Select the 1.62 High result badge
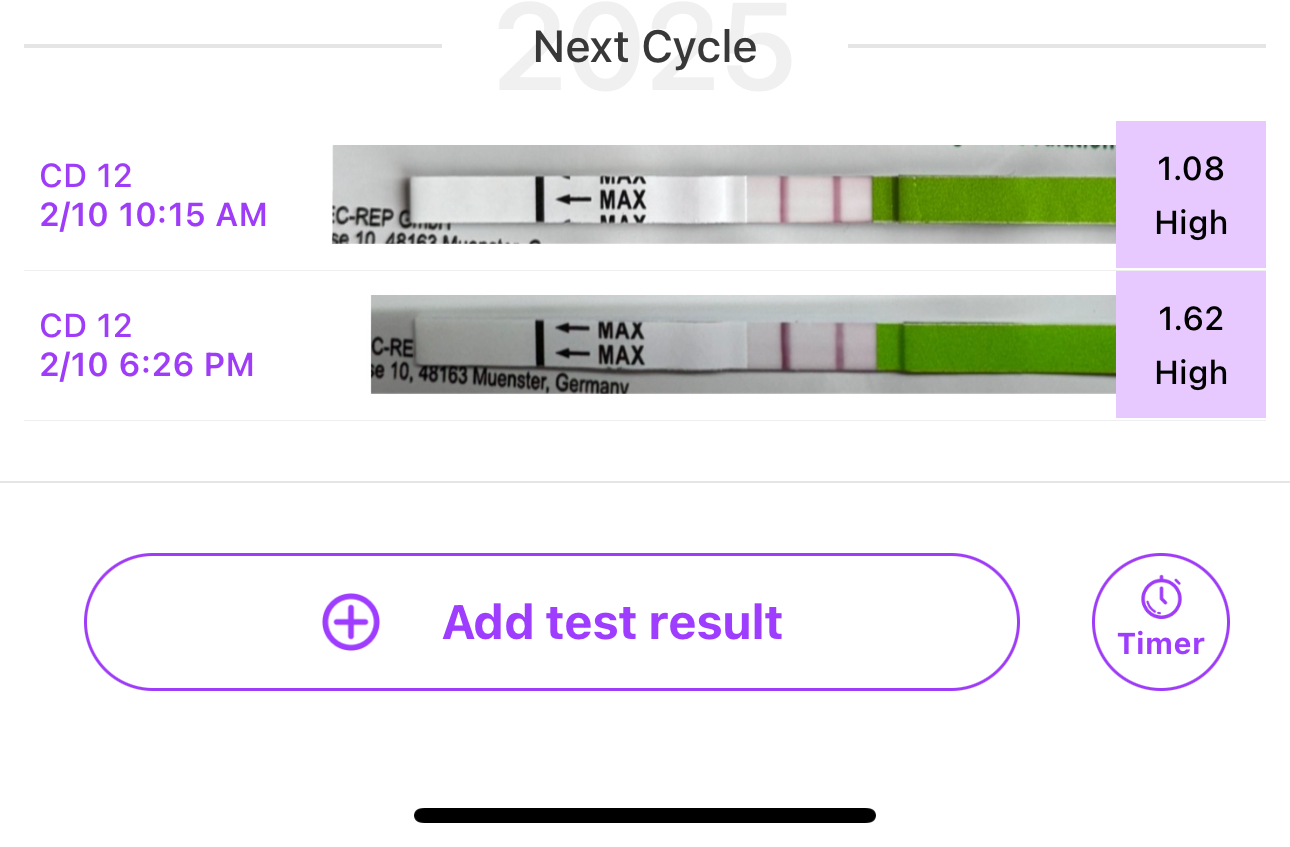This screenshot has height=847, width=1290. tap(1190, 344)
